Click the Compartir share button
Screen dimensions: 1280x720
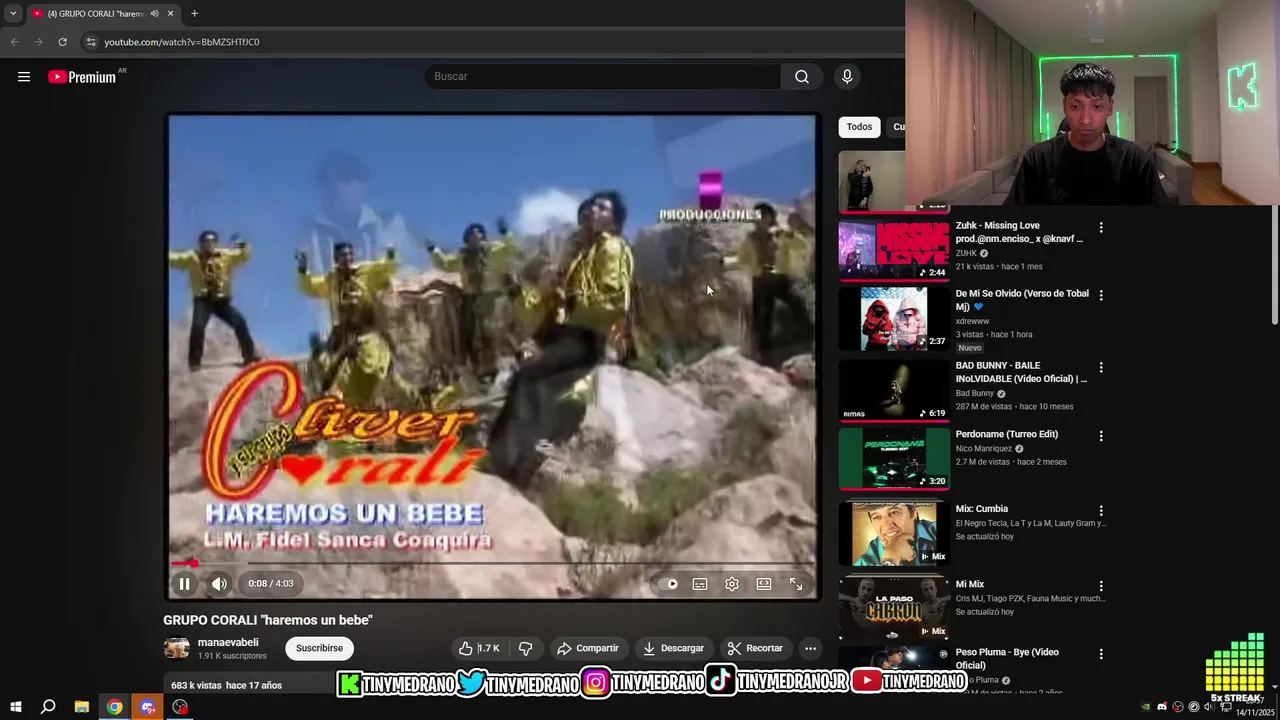coord(588,648)
